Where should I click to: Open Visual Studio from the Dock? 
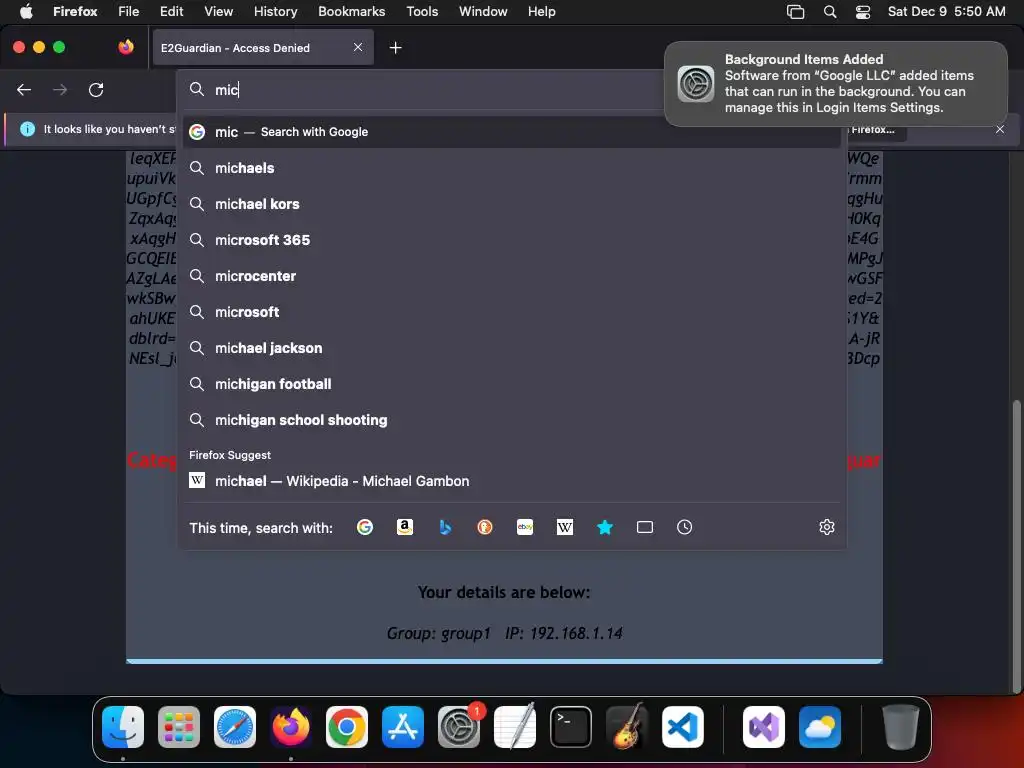click(x=763, y=727)
